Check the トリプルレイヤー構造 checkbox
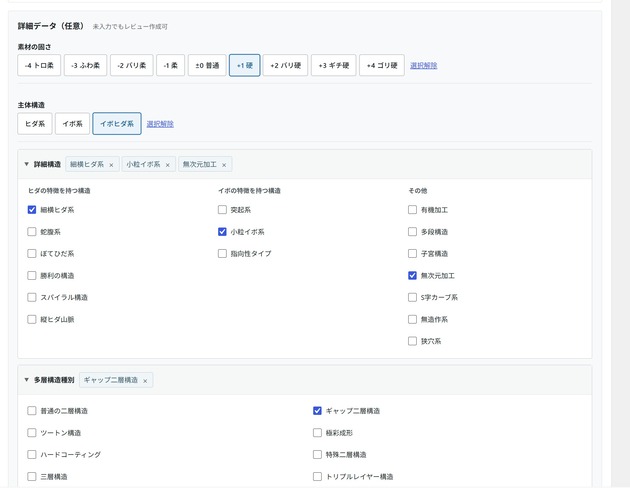 click(317, 477)
